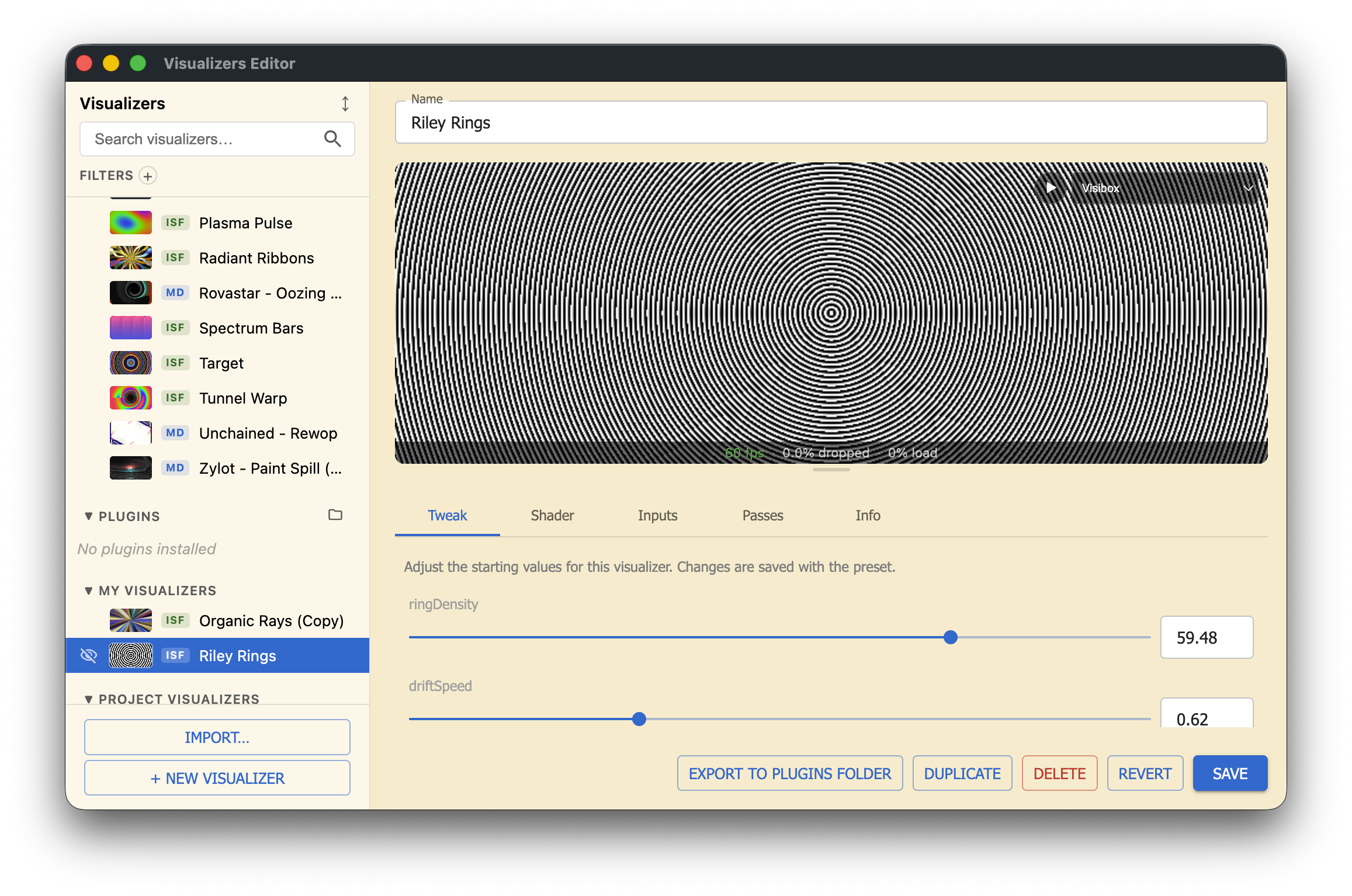Open the Passes tab
The height and width of the screenshot is (896, 1352).
pyautogui.click(x=762, y=515)
